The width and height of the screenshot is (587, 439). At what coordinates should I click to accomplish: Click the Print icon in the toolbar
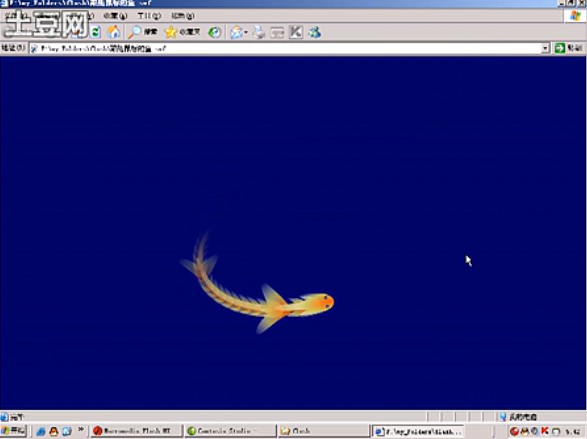[258, 33]
